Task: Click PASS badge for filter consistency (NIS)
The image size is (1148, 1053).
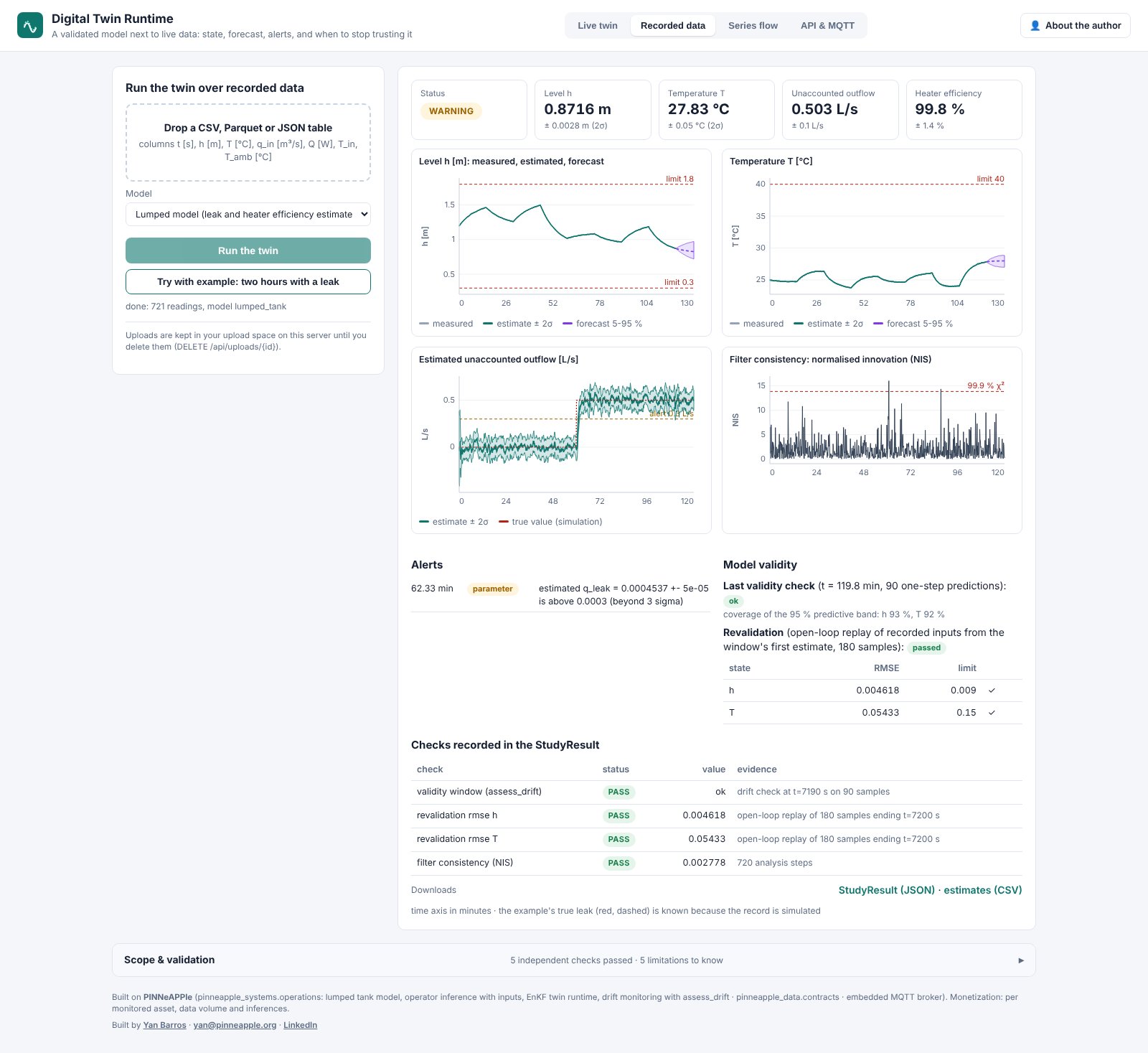Action: point(618,864)
